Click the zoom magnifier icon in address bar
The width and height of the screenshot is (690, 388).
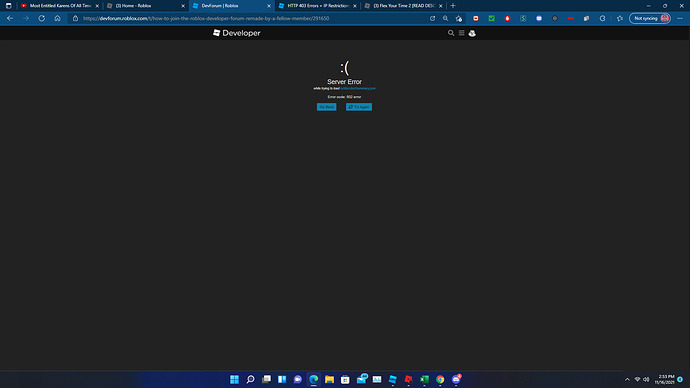(x=445, y=18)
